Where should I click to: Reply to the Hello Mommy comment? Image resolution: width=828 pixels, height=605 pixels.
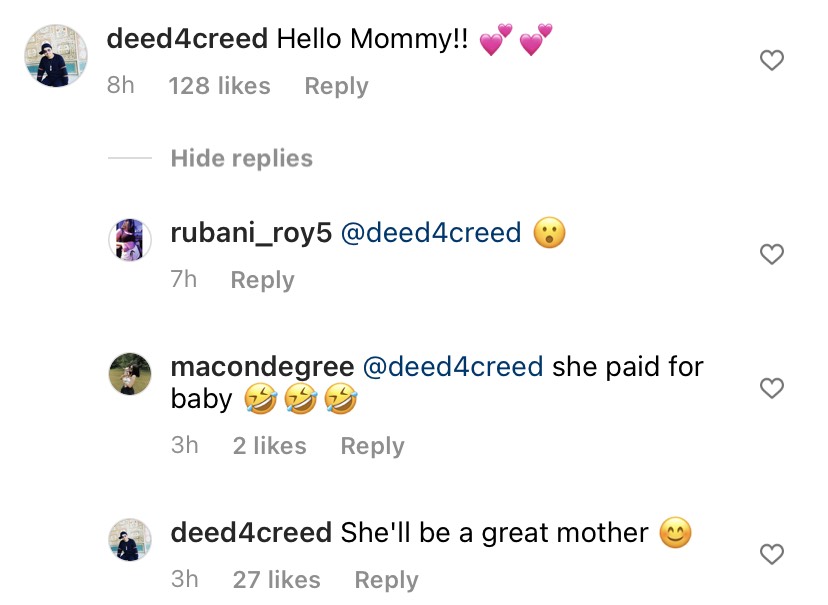pos(336,86)
